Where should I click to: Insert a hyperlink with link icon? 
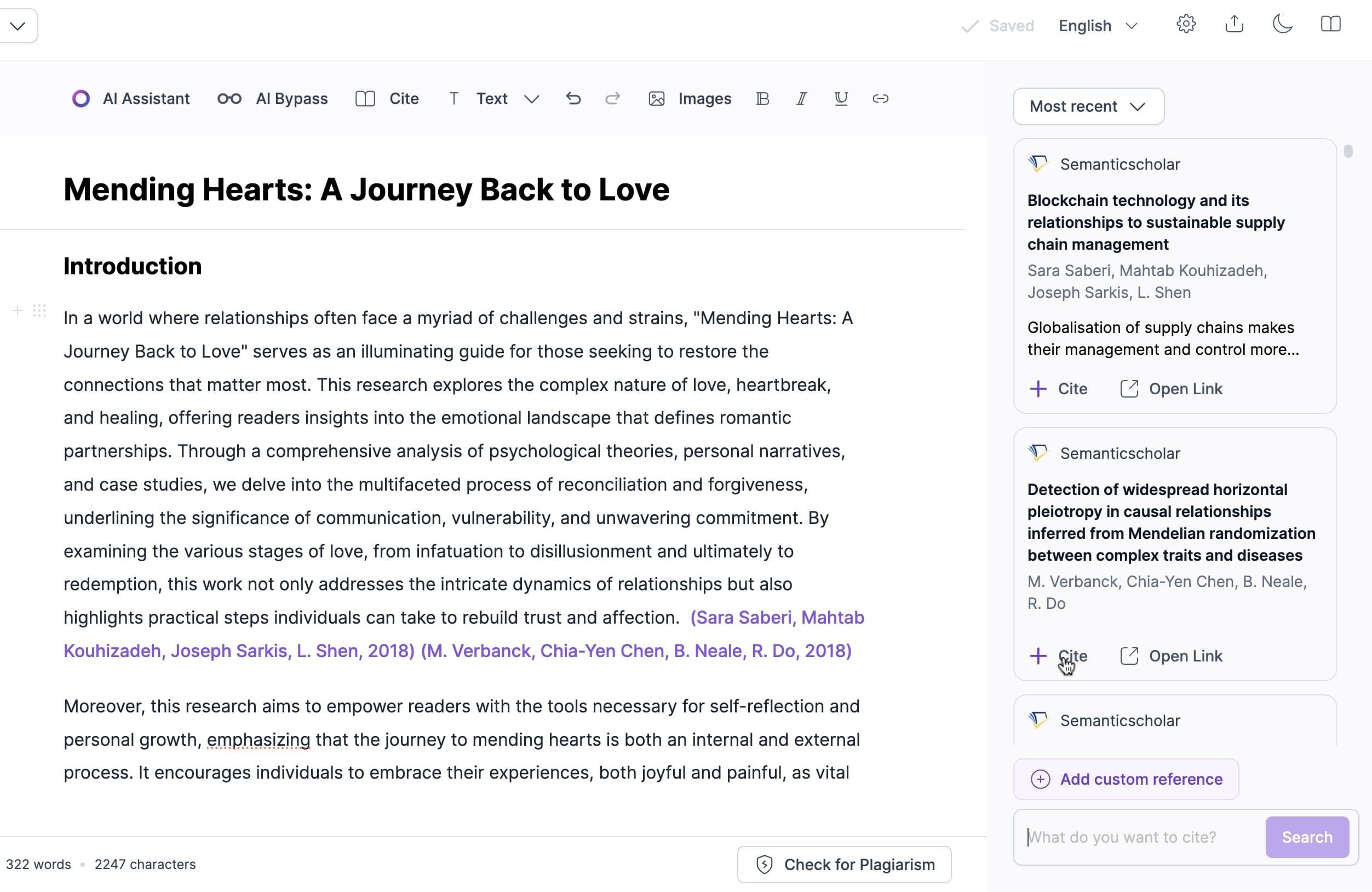pyautogui.click(x=880, y=99)
